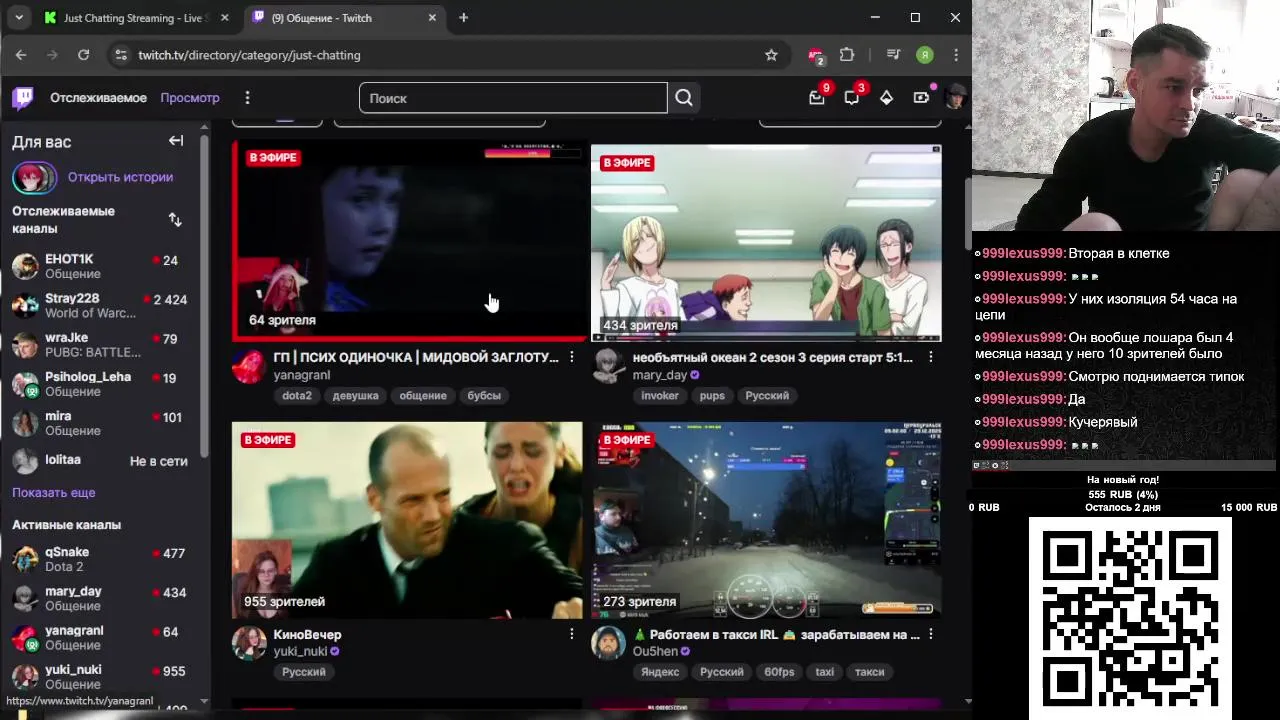Open Chrome media control icon
Image resolution: width=1280 pixels, height=720 pixels.
coord(893,55)
